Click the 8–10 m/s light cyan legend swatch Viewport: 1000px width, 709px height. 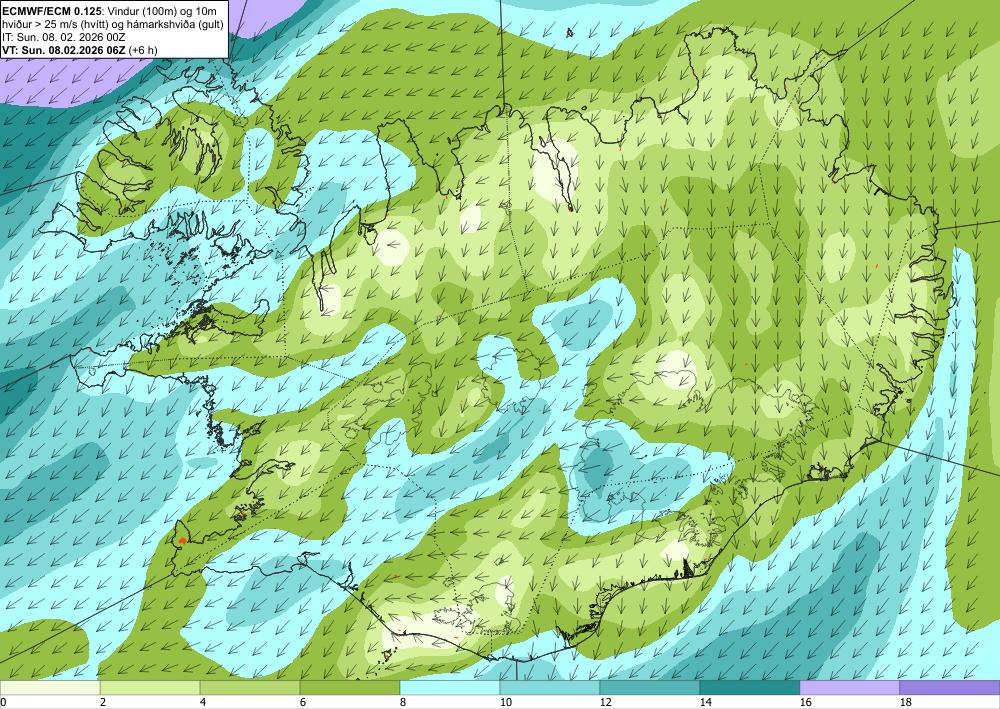coord(450,688)
